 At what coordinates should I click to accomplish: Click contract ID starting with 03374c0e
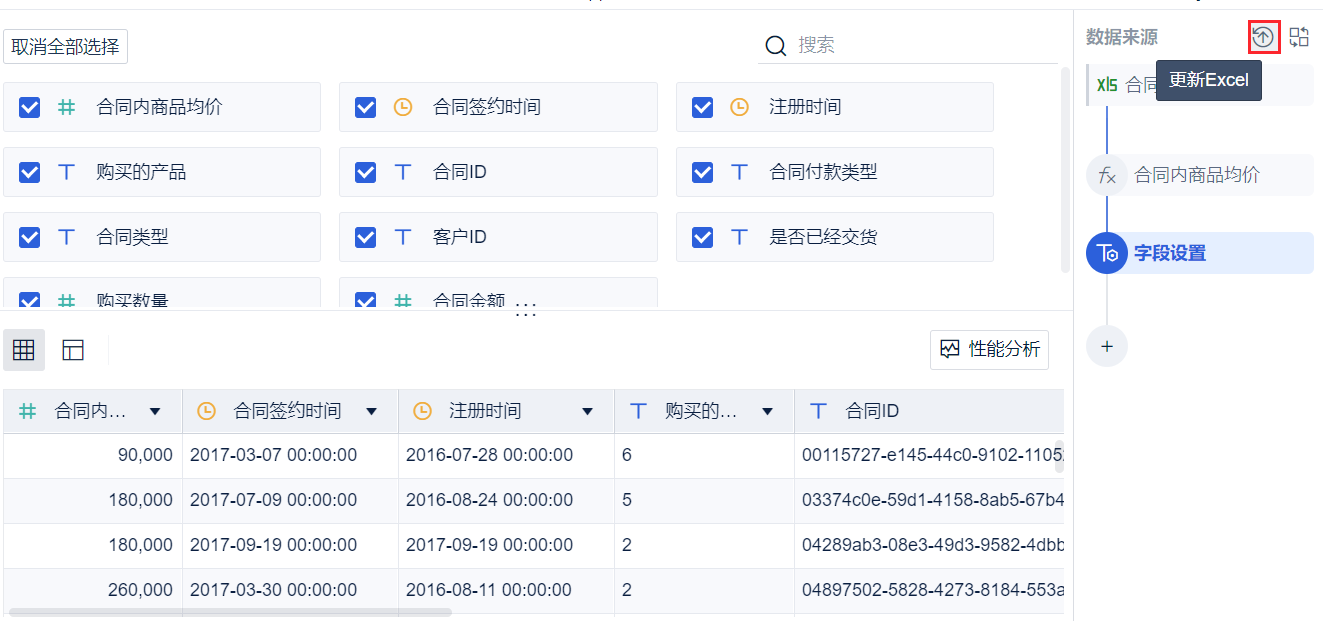click(x=932, y=500)
